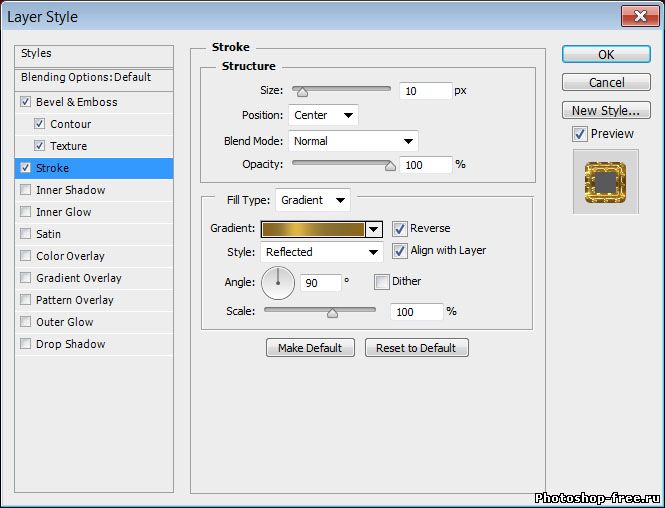
Task: Open the Position dropdown set to Center
Action: (323, 116)
